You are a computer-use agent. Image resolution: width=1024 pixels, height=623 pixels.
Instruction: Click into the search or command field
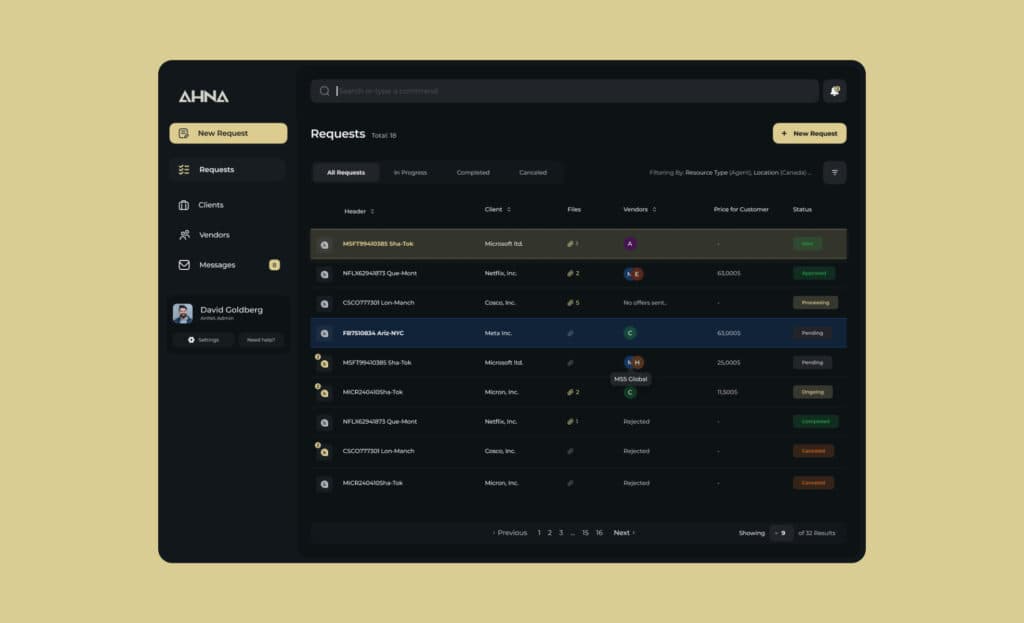[x=564, y=91]
